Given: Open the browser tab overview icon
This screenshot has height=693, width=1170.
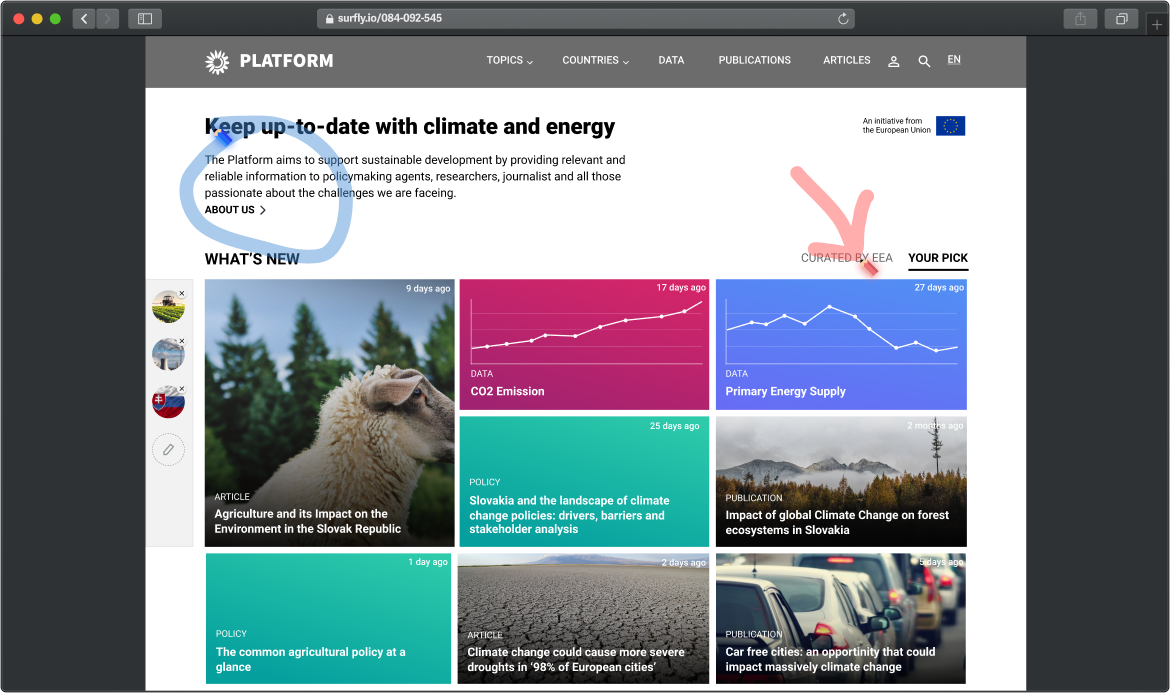Looking at the screenshot, I should click(x=1122, y=18).
